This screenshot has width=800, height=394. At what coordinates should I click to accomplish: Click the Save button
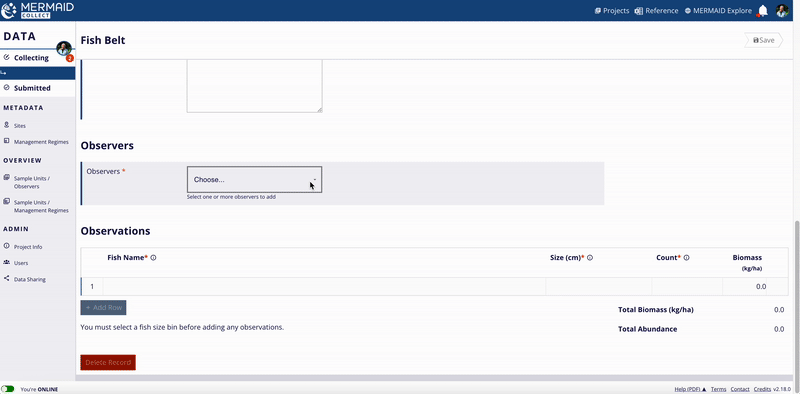pos(763,40)
